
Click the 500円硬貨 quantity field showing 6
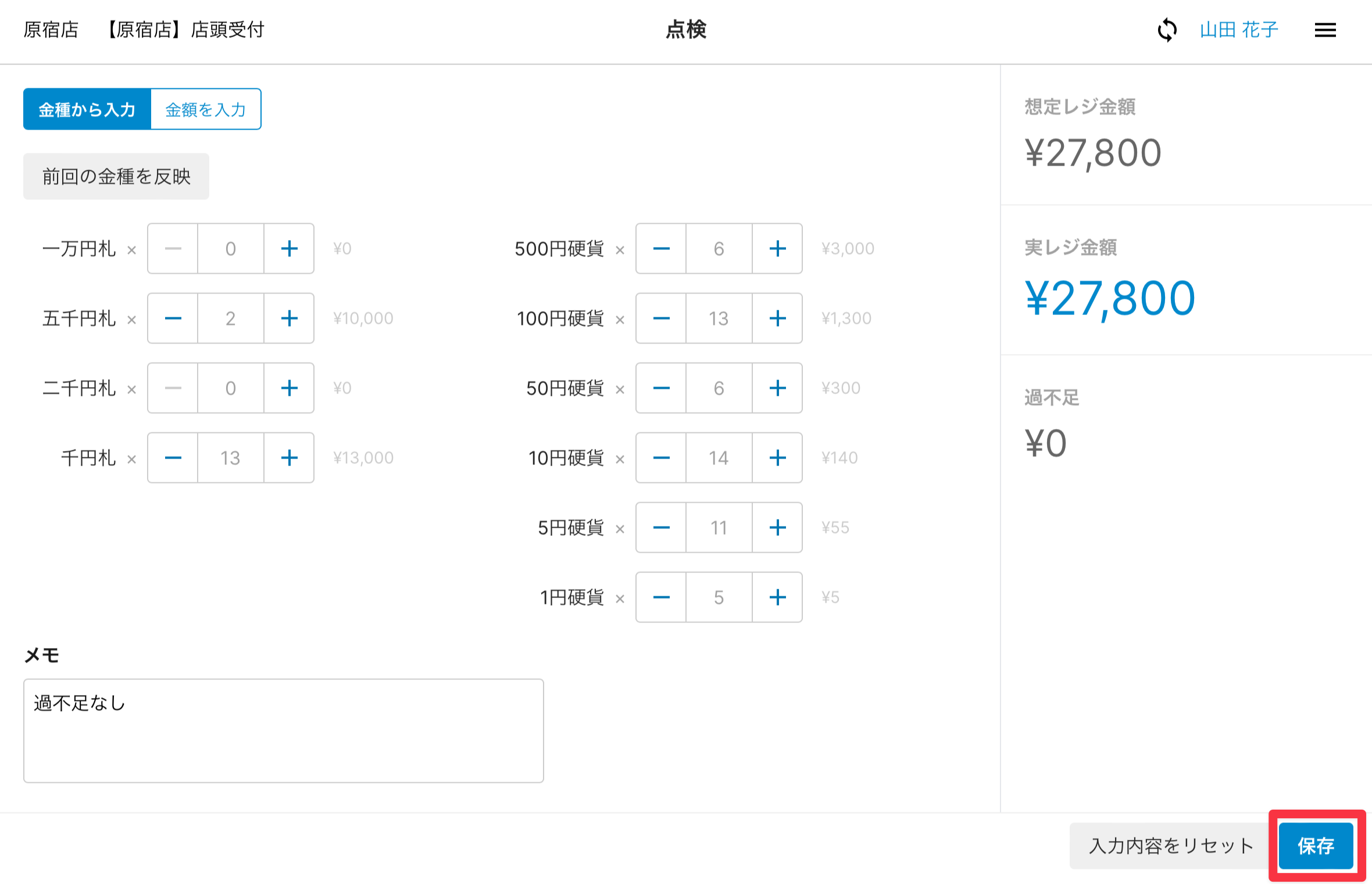[719, 249]
